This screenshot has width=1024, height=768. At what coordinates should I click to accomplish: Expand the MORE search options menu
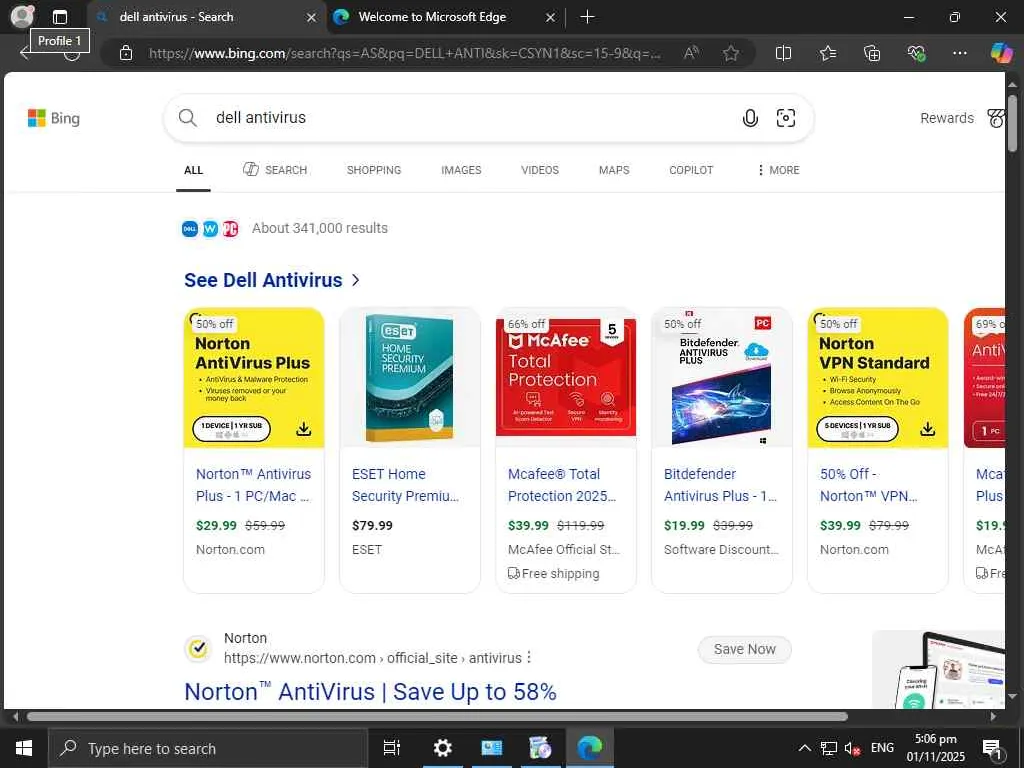click(778, 170)
